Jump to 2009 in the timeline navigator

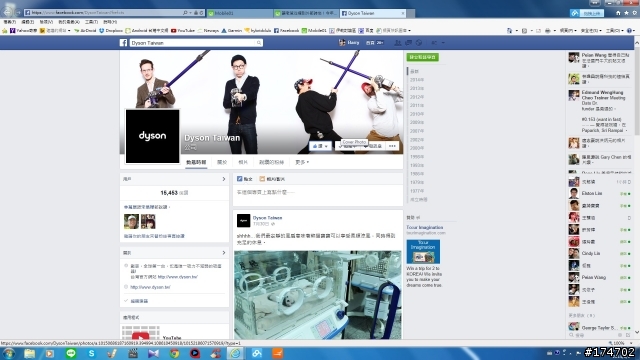[417, 122]
